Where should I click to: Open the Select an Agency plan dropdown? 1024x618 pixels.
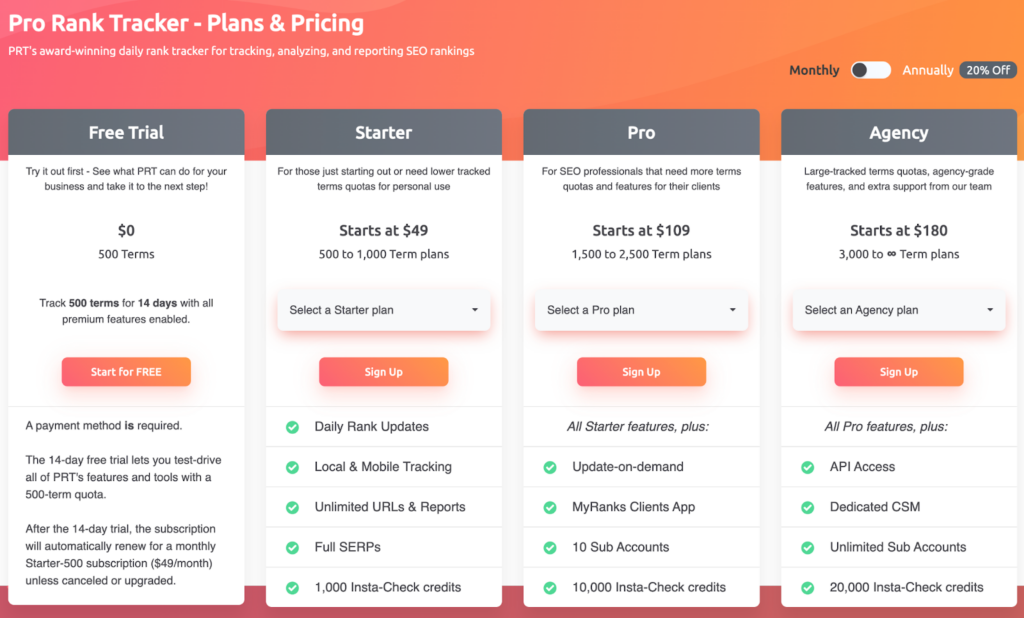(x=899, y=310)
